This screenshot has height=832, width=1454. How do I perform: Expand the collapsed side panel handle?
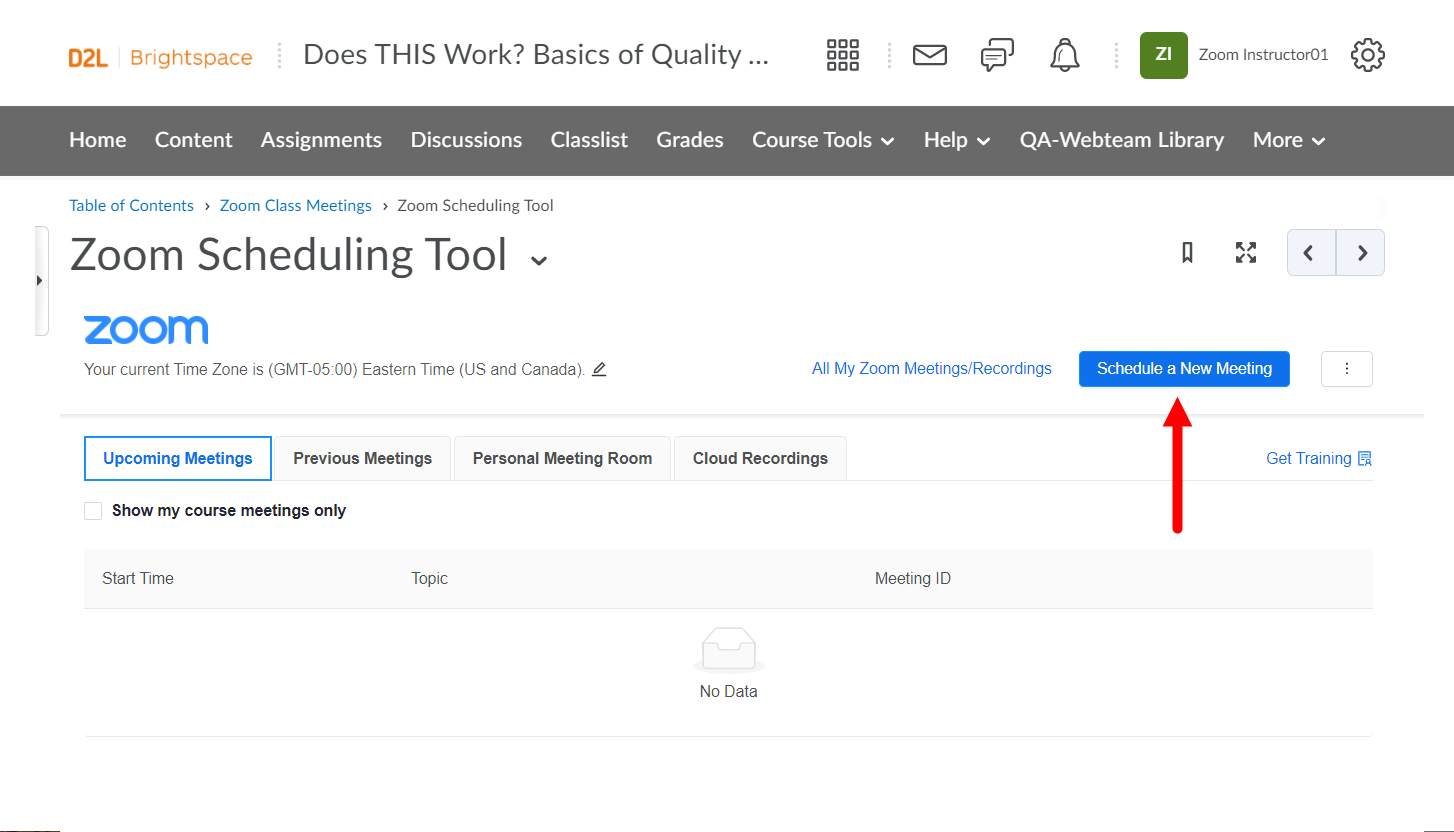pos(41,281)
